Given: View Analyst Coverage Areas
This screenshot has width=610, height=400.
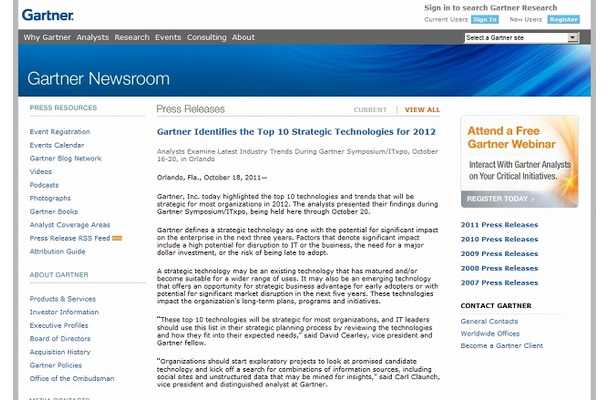Looking at the screenshot, I should point(70,225).
